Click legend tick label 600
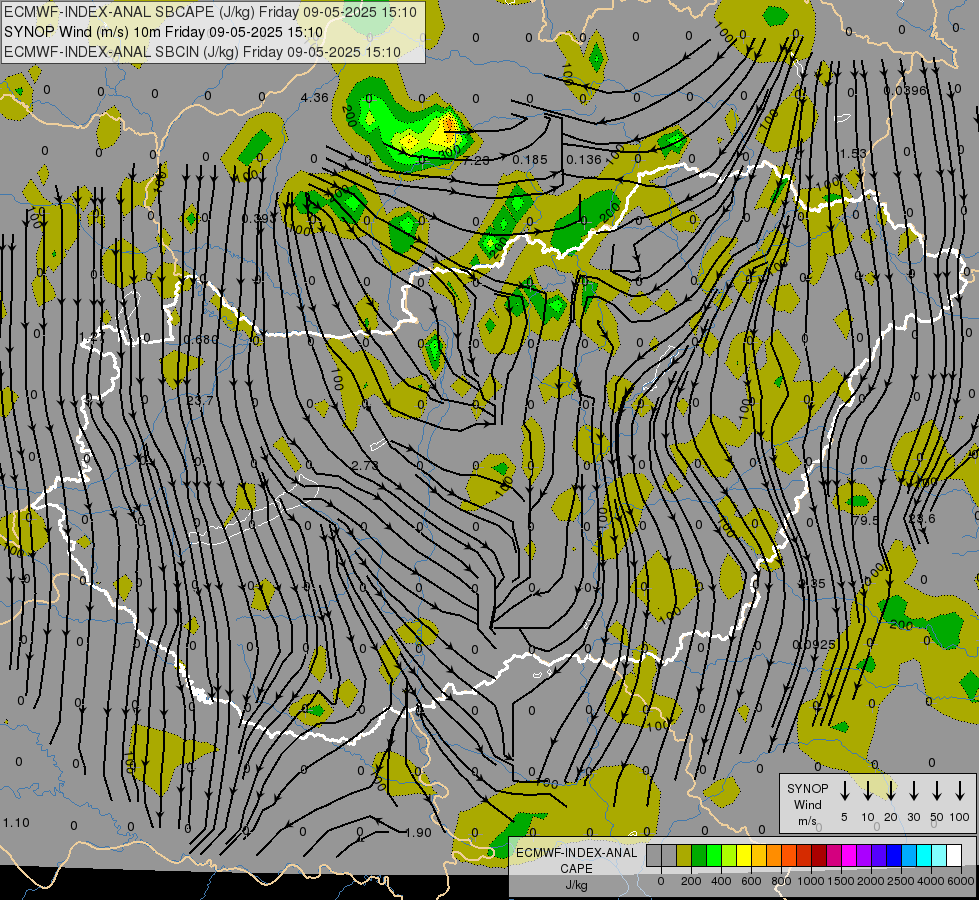The height and width of the screenshot is (900, 979). point(751,881)
